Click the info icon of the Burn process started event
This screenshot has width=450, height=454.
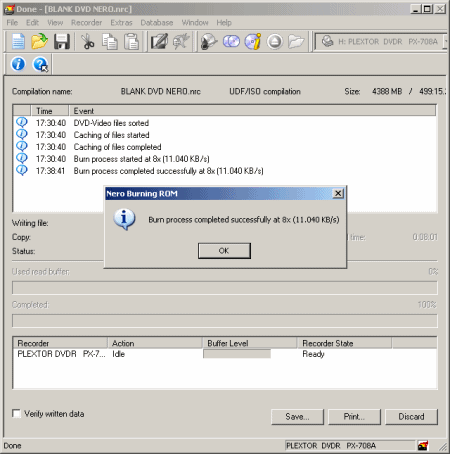pyautogui.click(x=22, y=158)
